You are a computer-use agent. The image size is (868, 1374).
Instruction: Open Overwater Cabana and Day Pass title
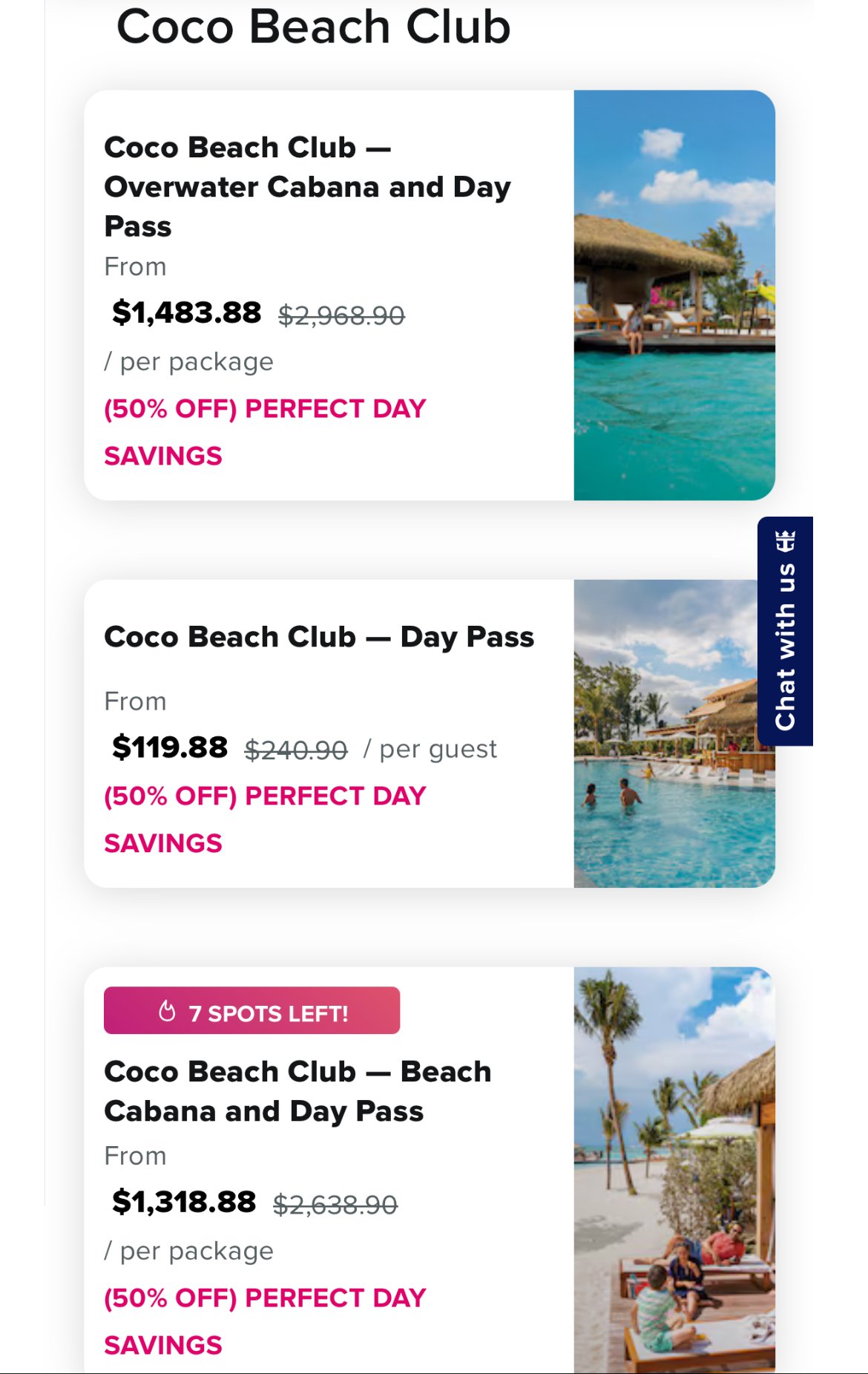pyautogui.click(x=308, y=186)
